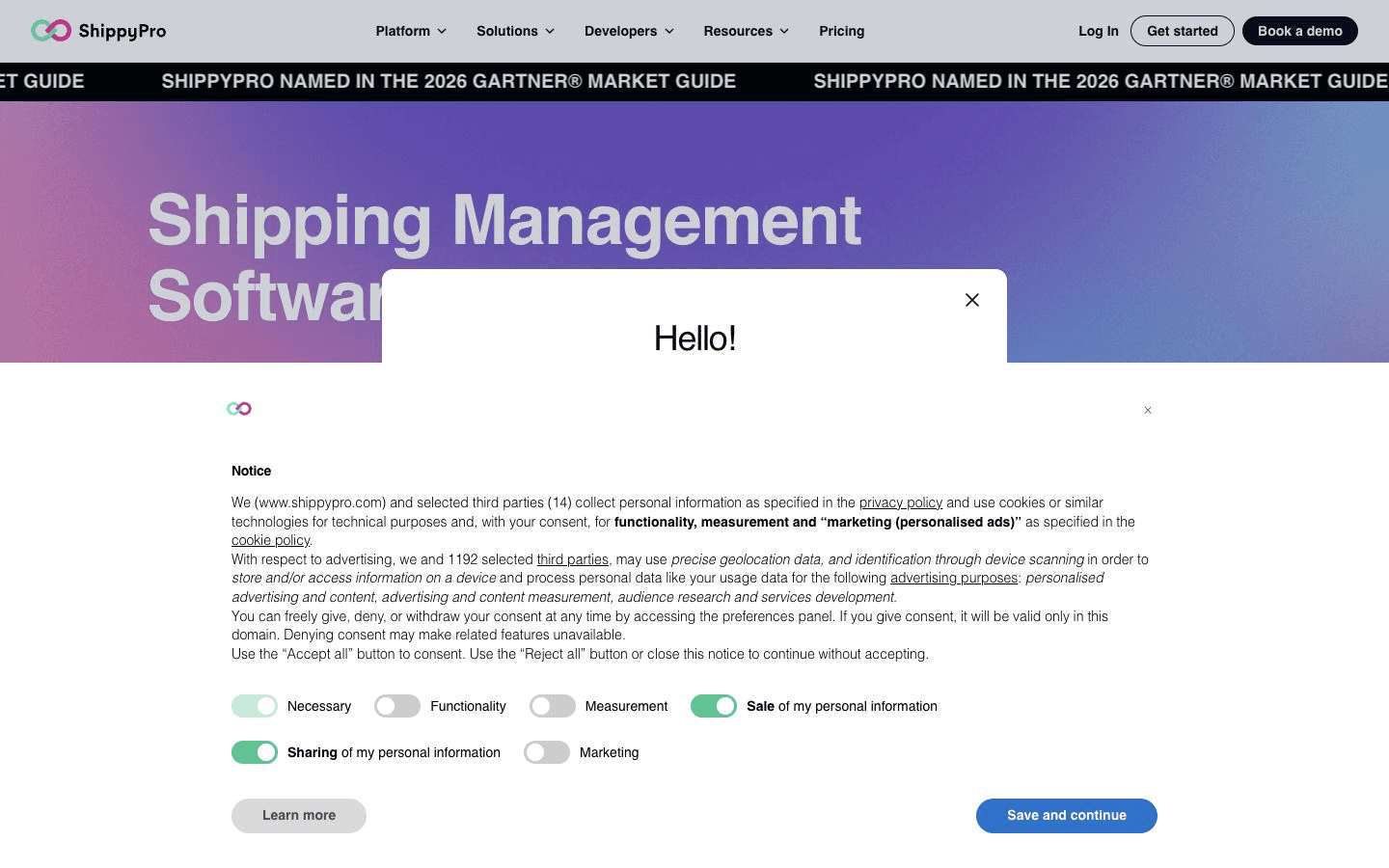Click the ShippyPro logo in header
Viewport: 1389px width, 868px height.
[98, 31]
